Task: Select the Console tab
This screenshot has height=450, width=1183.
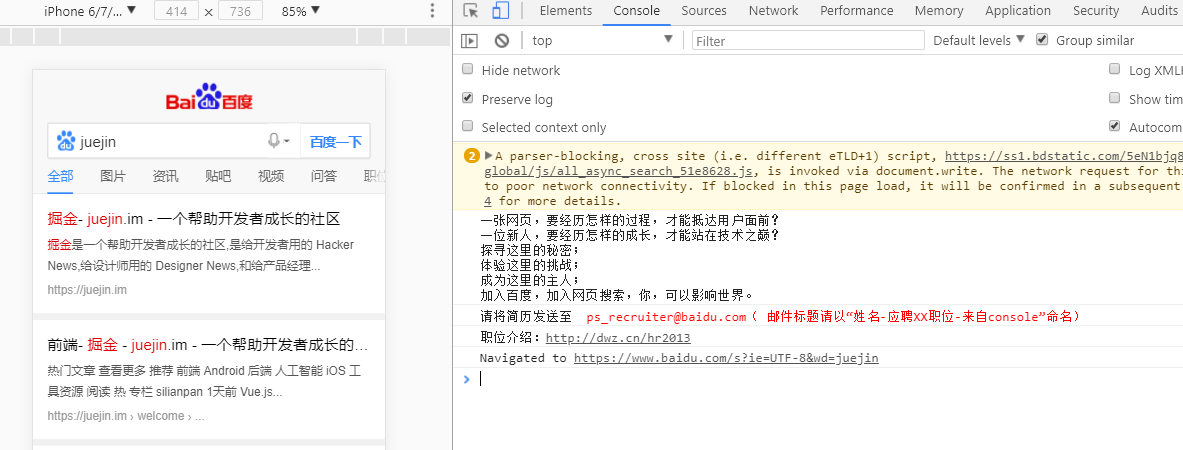Action: (637, 11)
